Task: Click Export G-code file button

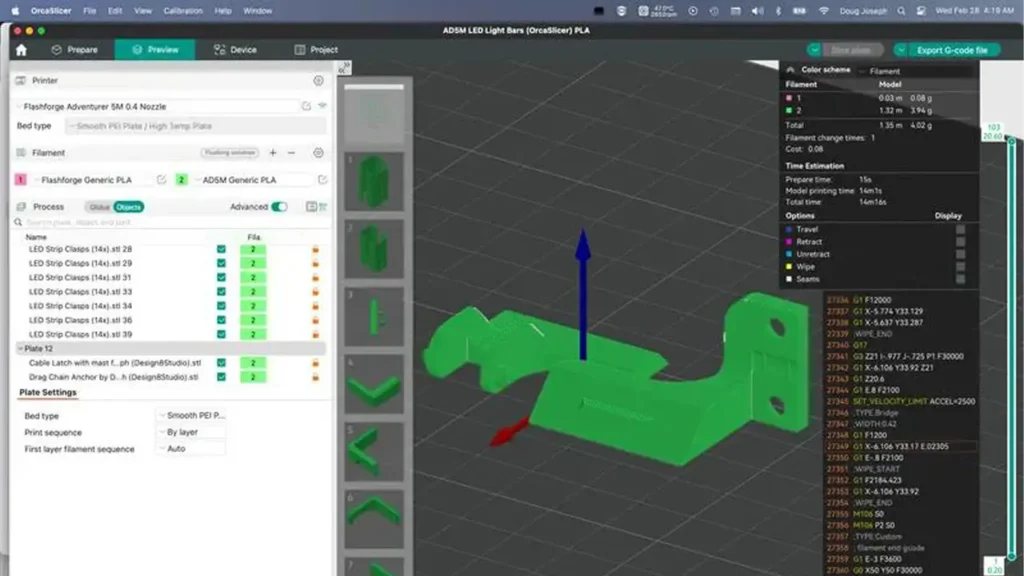Action: pyautogui.click(x=952, y=50)
